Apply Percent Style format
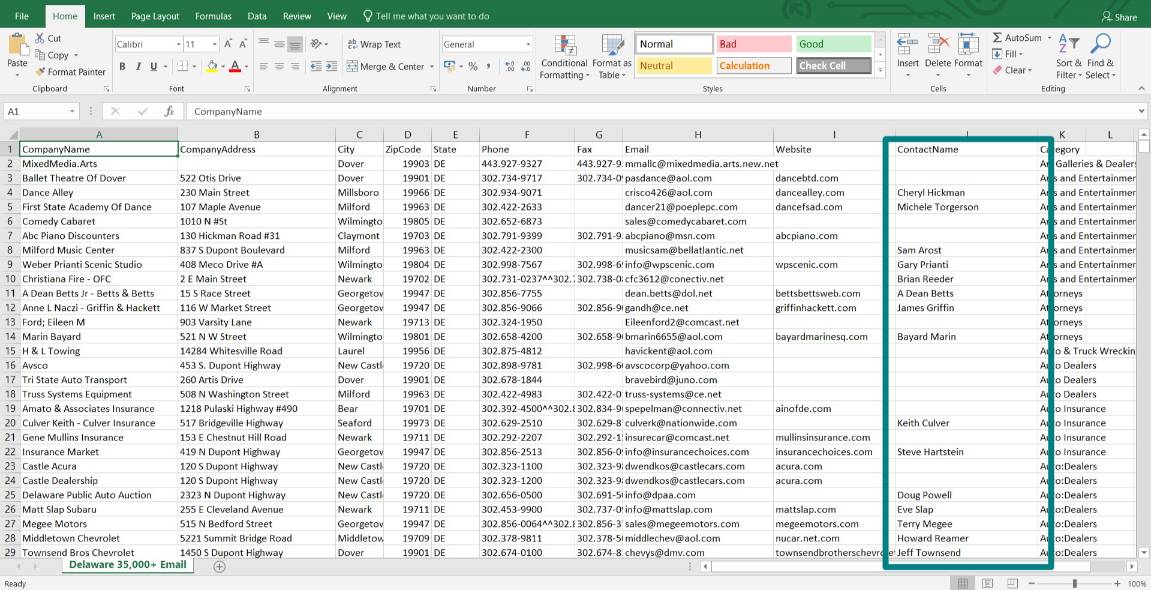This screenshot has width=1151, height=590. (473, 67)
